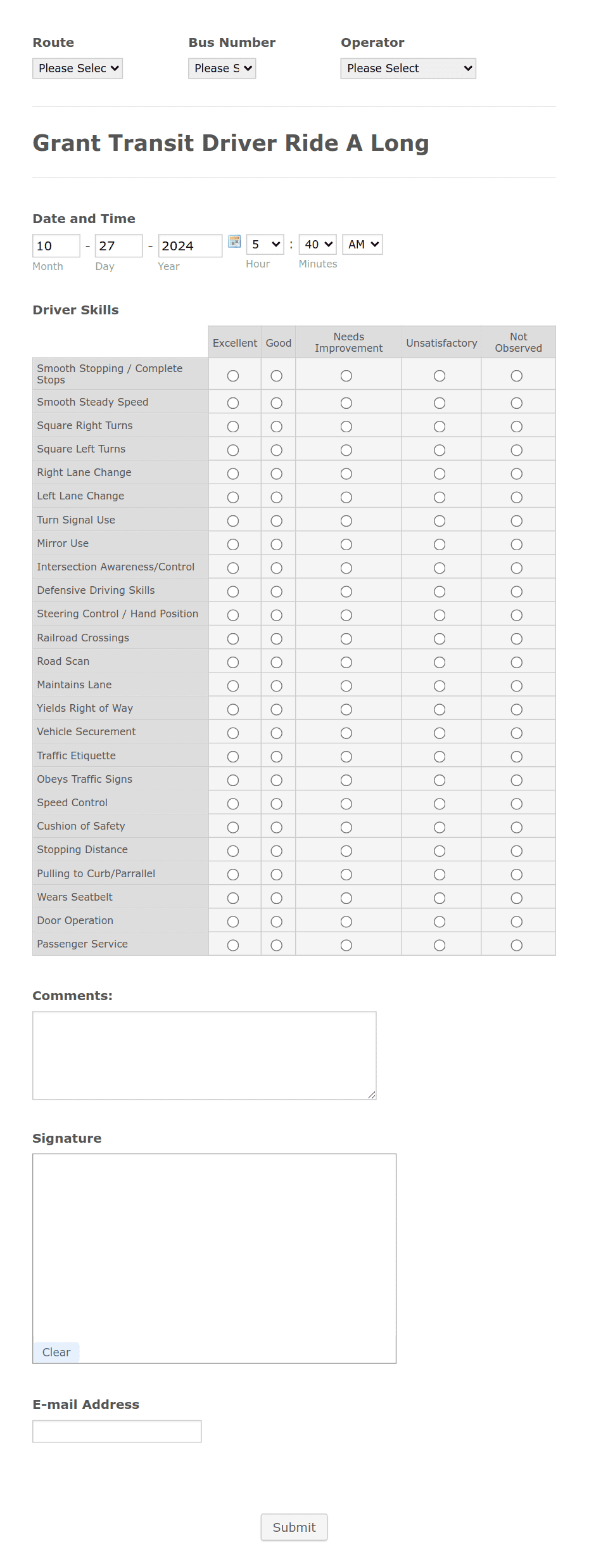Select Unsatisfactory for Railroad Crossings
589x1568 pixels.
coord(440,638)
